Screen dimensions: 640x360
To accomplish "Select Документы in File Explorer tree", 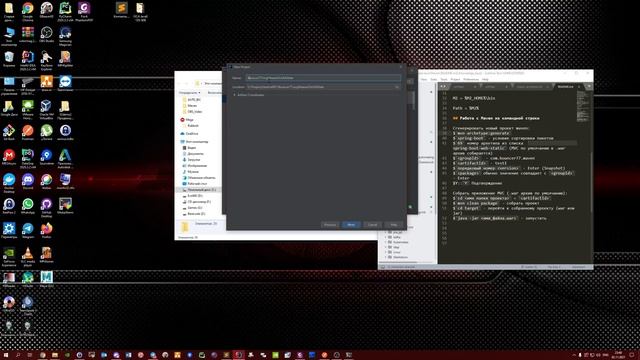I will pos(195,154).
